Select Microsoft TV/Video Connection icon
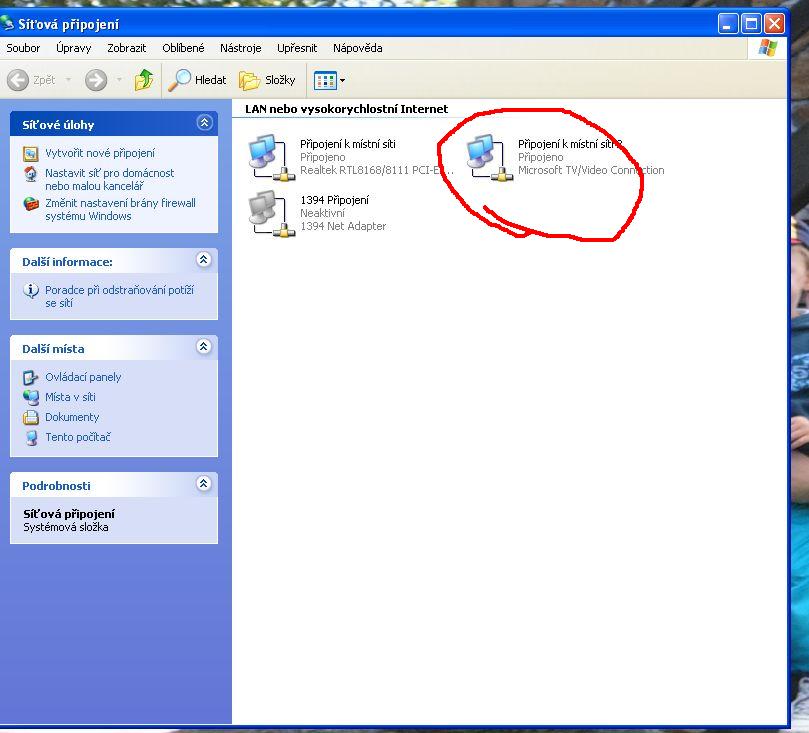 point(489,157)
